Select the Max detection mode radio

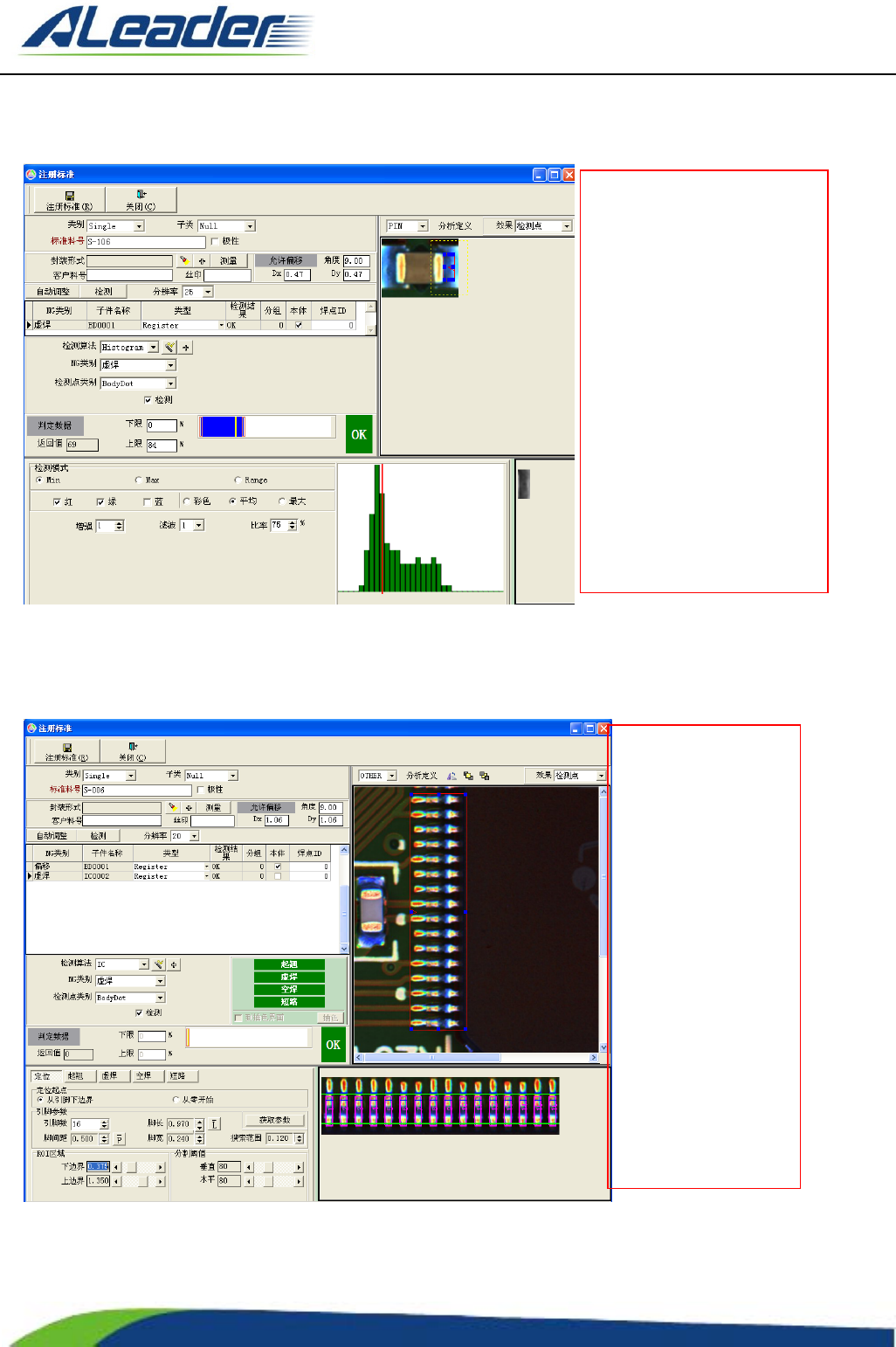point(138,480)
